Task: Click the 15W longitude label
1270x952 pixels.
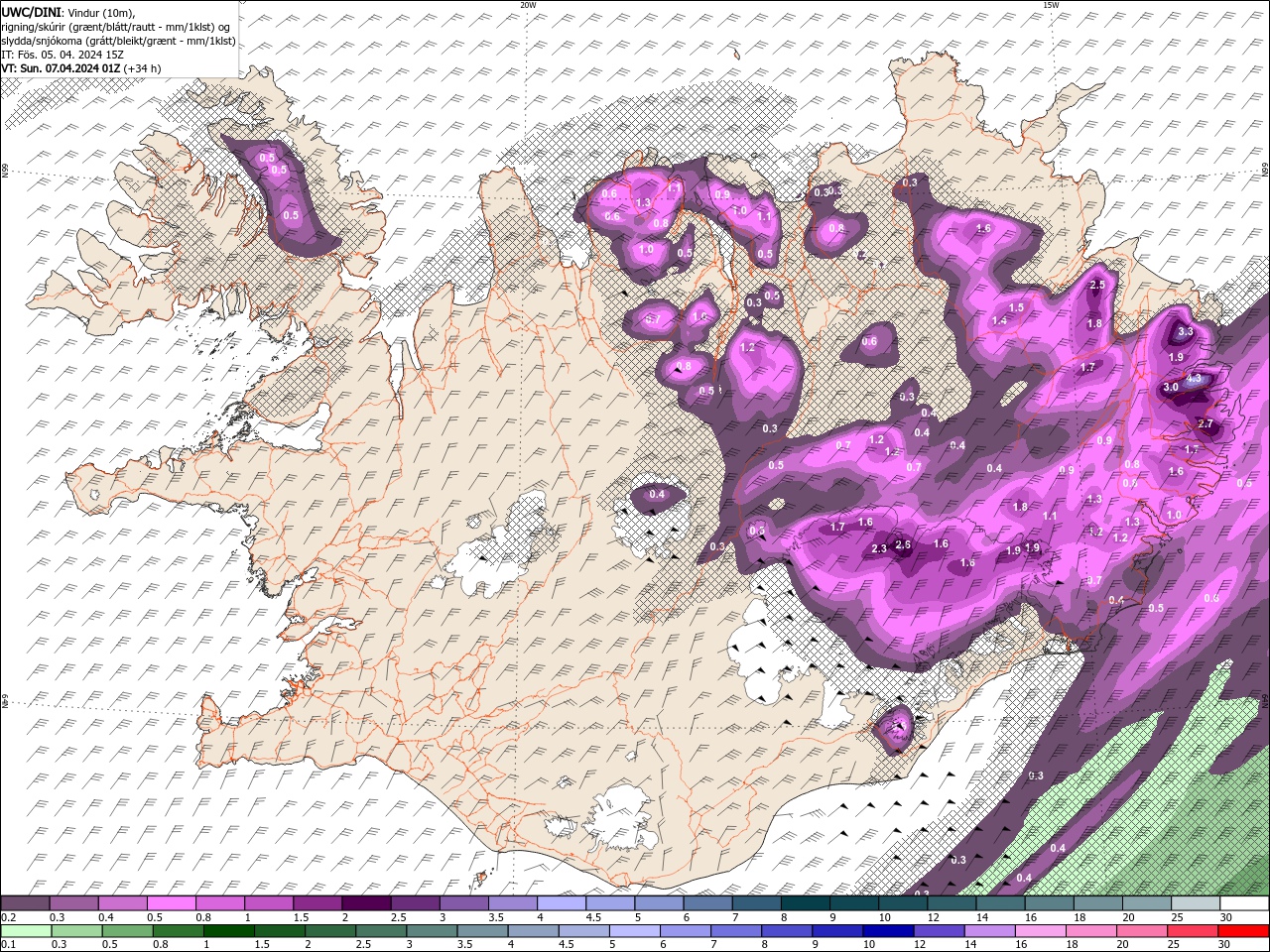Action: tap(1051, 5)
